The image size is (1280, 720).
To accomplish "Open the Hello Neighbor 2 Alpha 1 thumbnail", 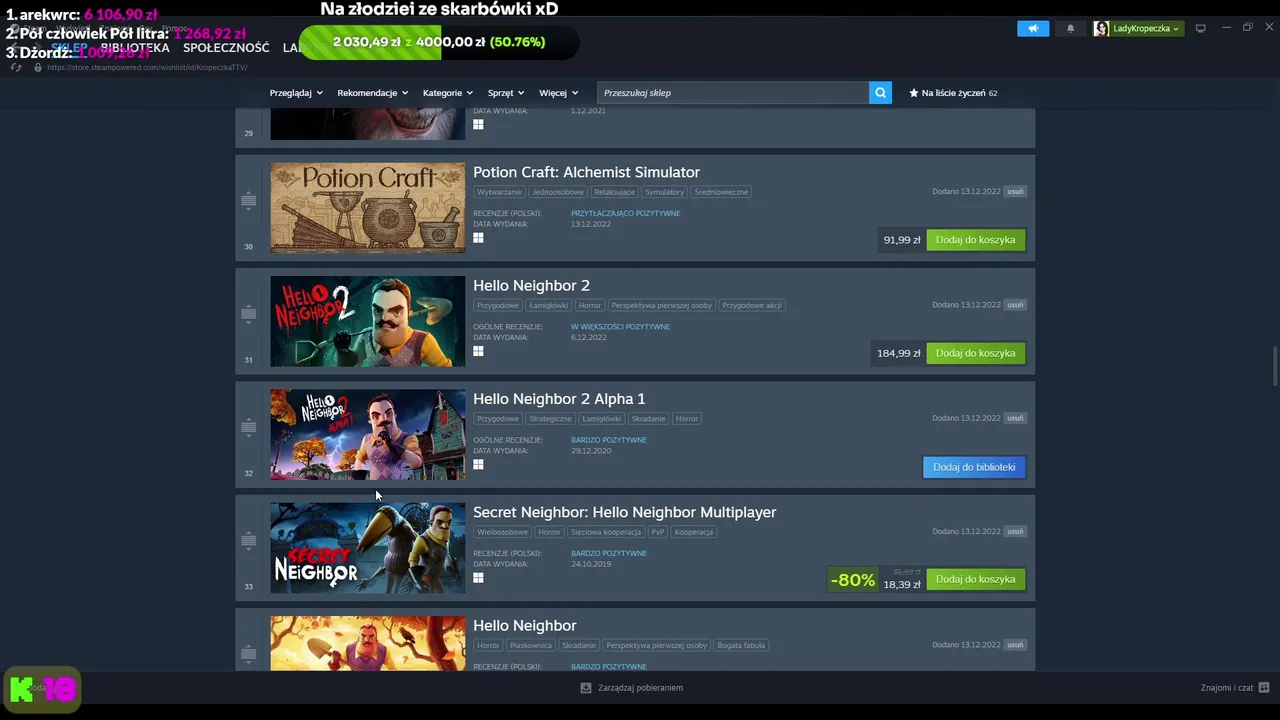I will [367, 434].
